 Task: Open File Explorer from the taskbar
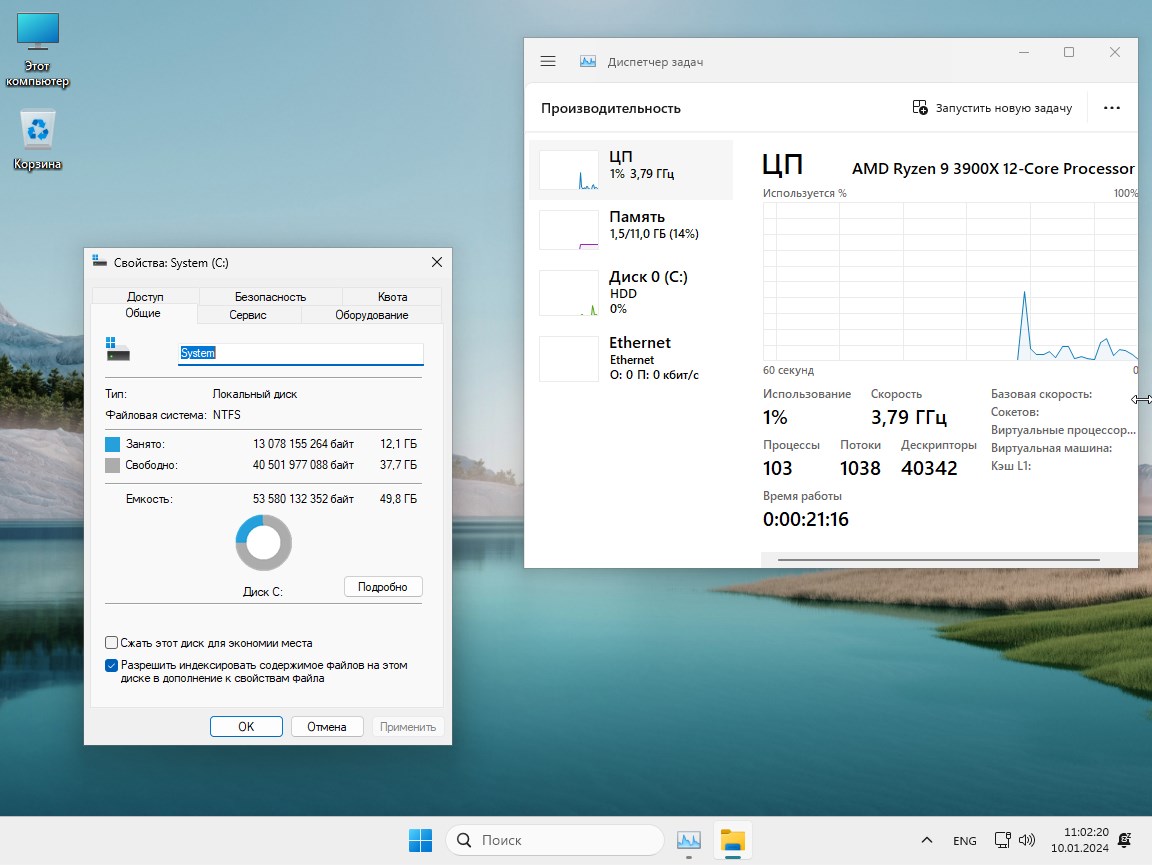pos(733,841)
